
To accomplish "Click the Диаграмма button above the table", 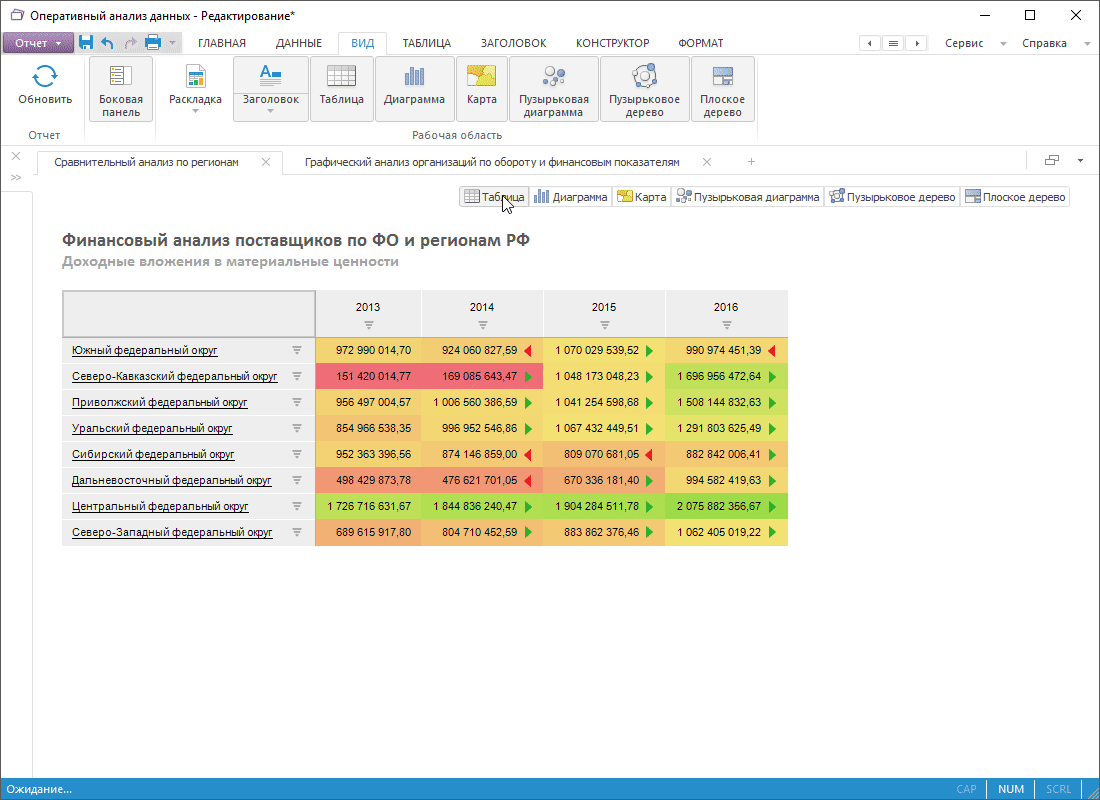I will pos(570,197).
